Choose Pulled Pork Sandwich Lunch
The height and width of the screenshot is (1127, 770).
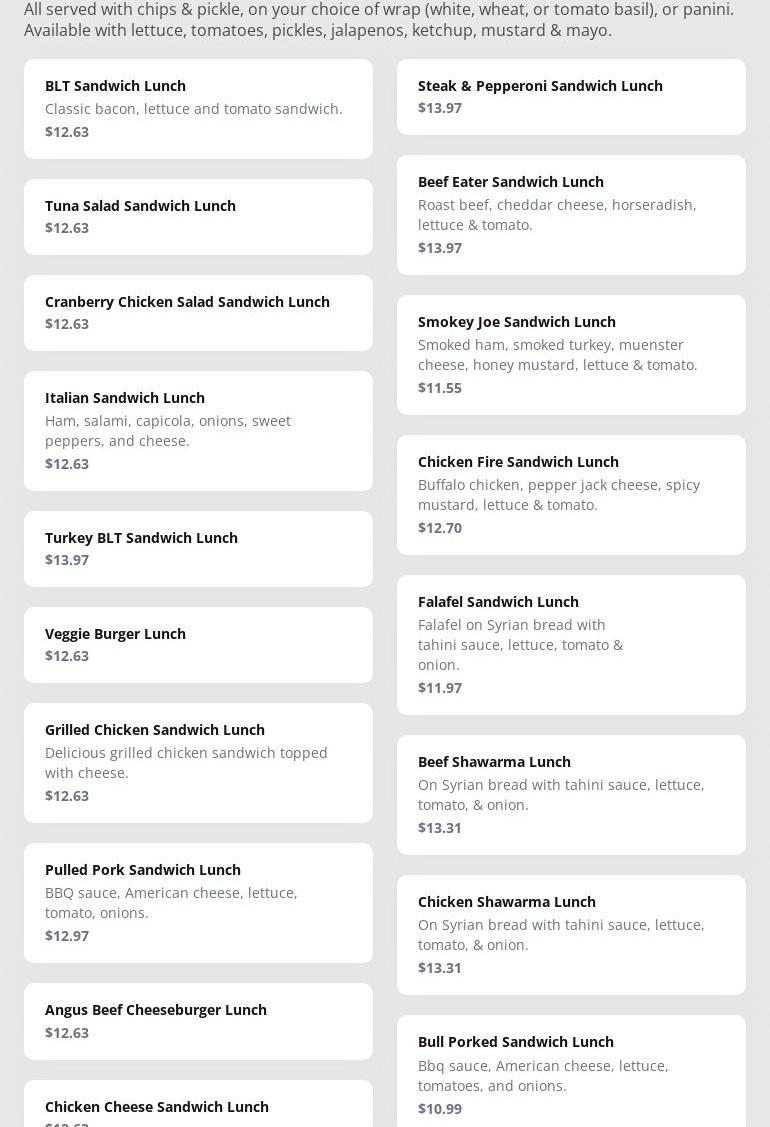[x=198, y=902]
